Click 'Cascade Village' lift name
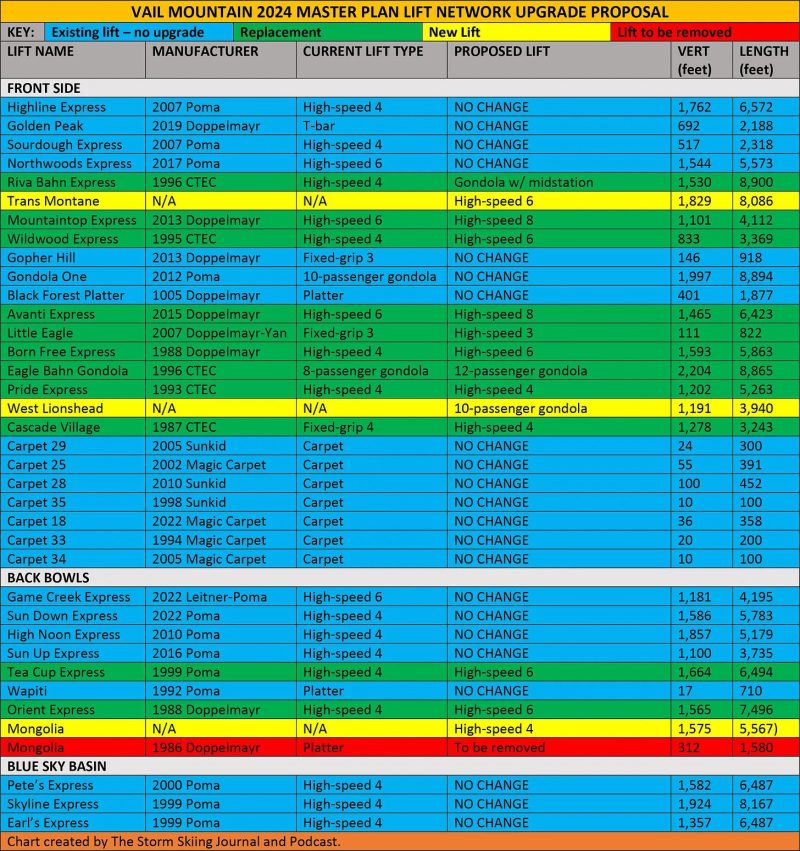Viewport: 800px width, 851px height. 54,427
